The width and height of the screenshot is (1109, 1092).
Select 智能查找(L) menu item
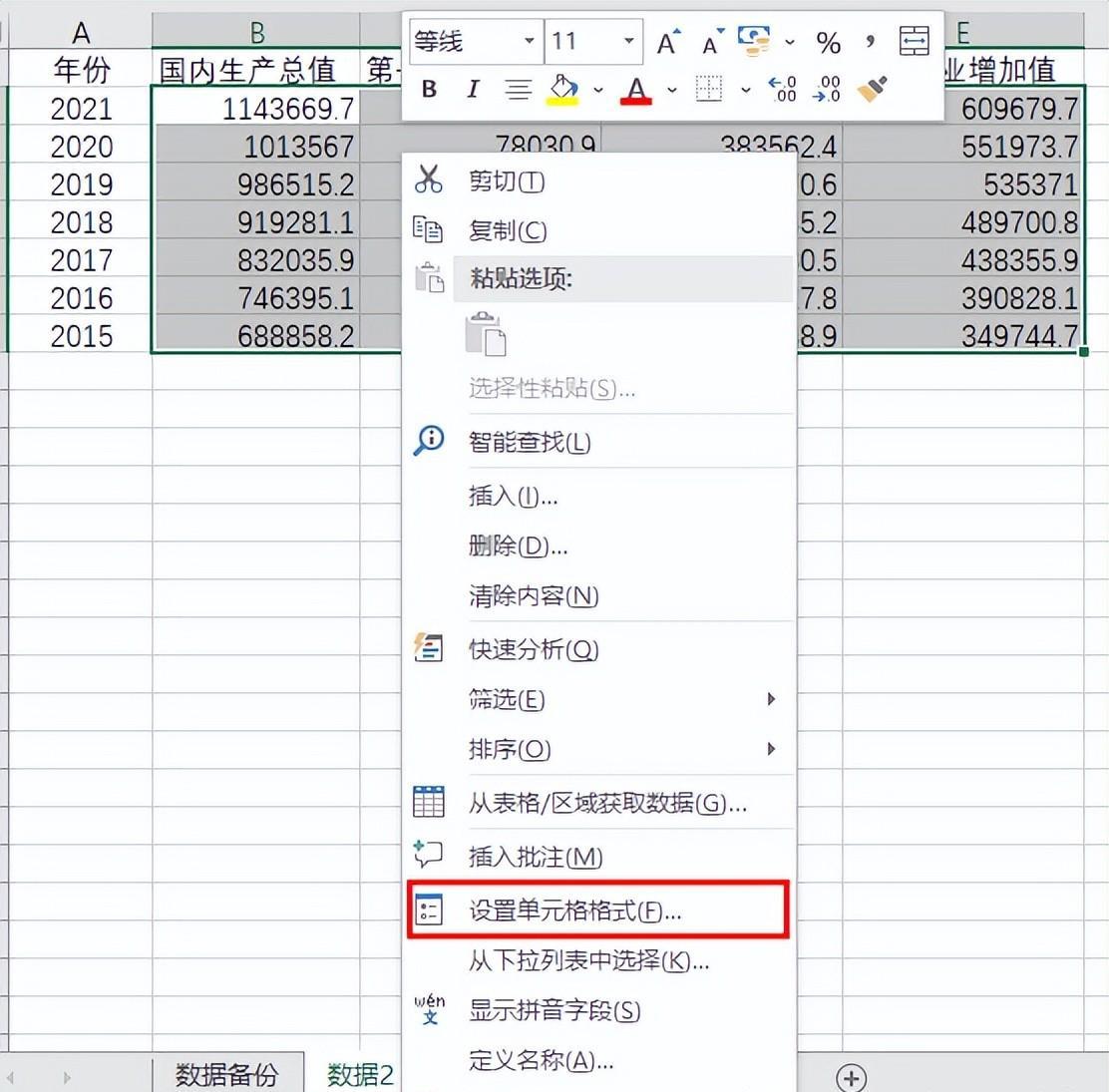[x=599, y=442]
